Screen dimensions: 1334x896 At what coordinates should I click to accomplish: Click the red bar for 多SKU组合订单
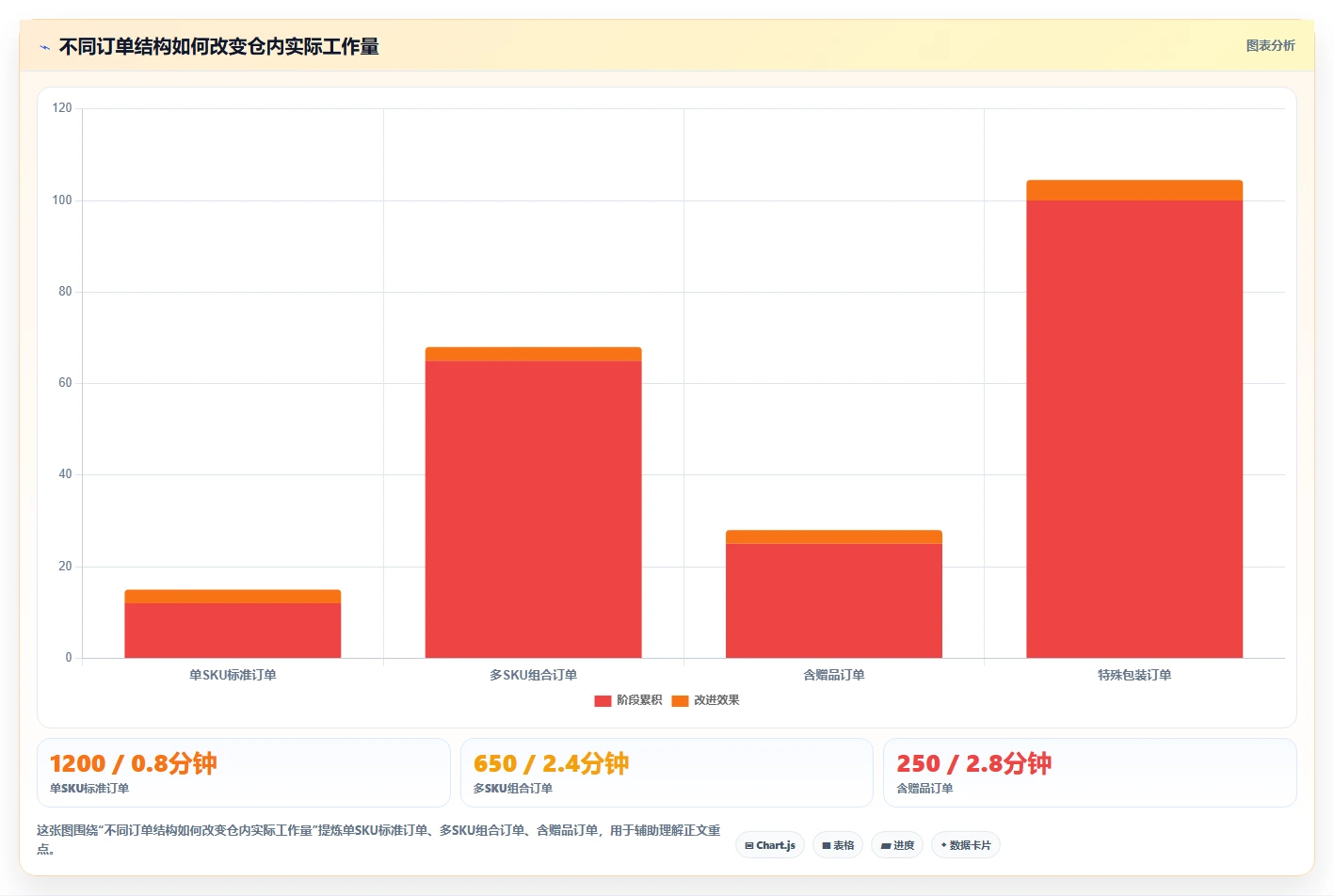tap(533, 509)
